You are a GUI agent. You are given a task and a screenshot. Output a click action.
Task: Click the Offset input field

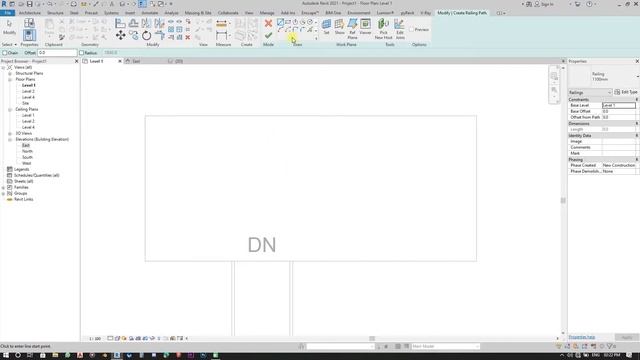[57, 53]
